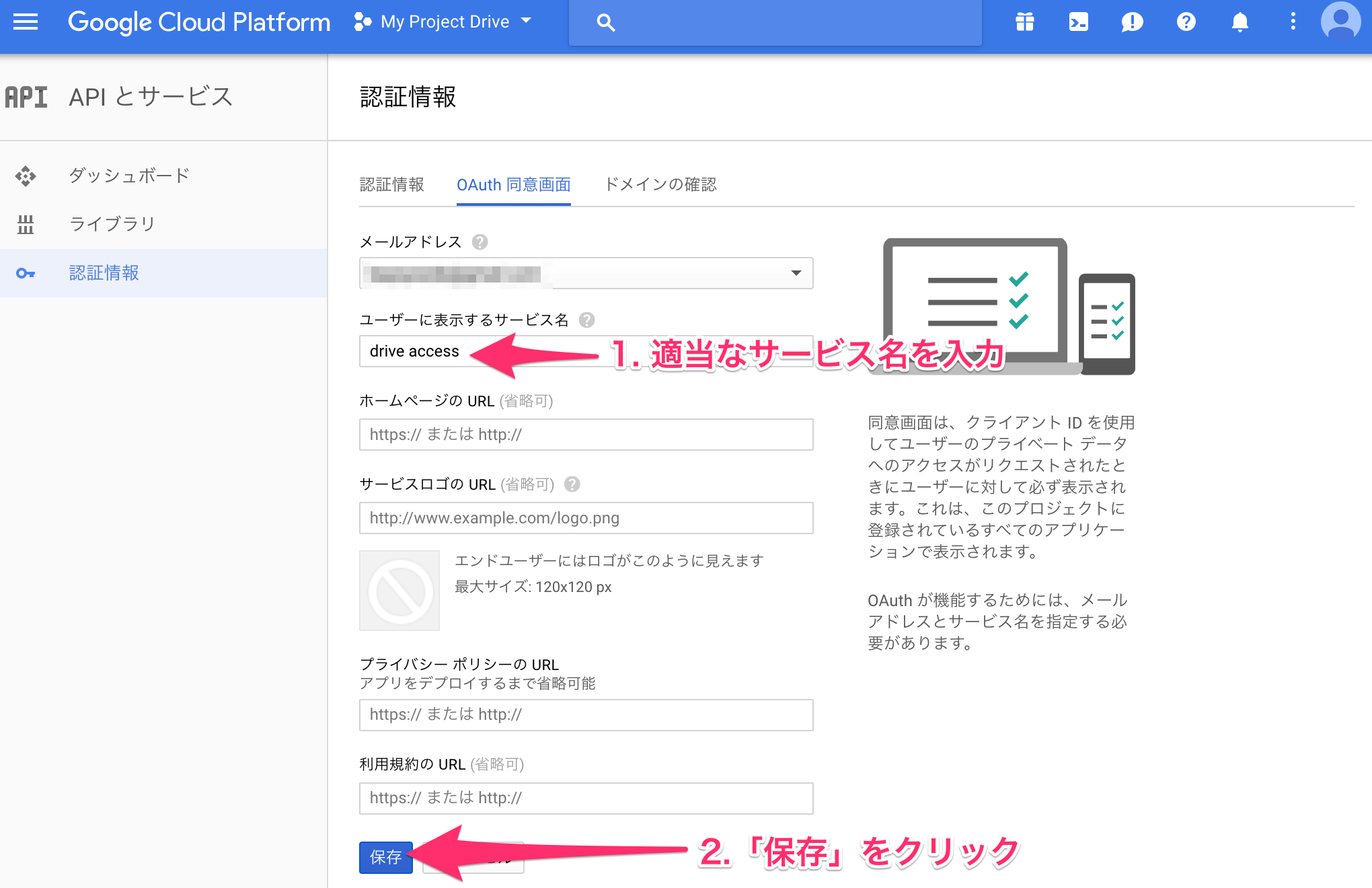Select ライブラリ in the sidebar
The width and height of the screenshot is (1372, 888).
(x=112, y=224)
